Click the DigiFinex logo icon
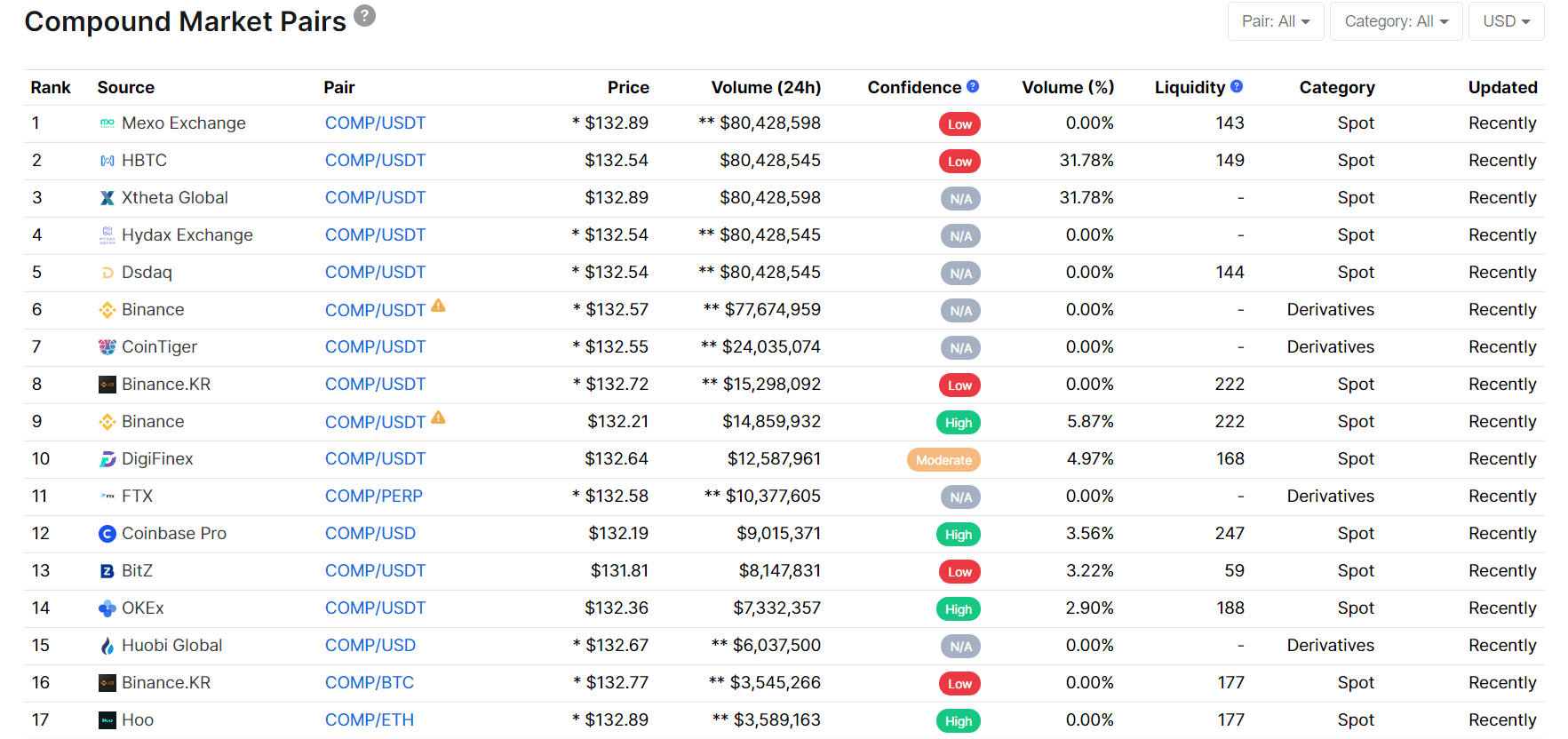 107,459
